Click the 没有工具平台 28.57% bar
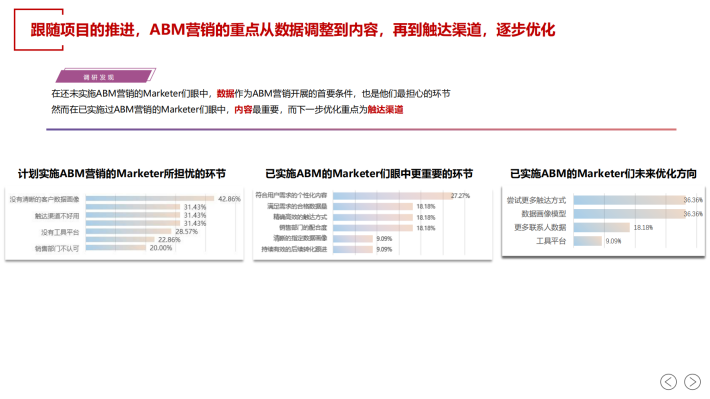The image size is (710, 399). coord(129,231)
